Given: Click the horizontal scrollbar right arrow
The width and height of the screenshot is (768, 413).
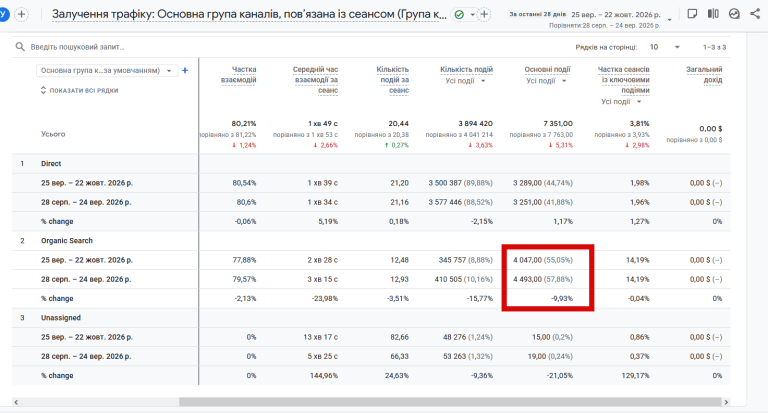Looking at the screenshot, I should click(x=726, y=402).
